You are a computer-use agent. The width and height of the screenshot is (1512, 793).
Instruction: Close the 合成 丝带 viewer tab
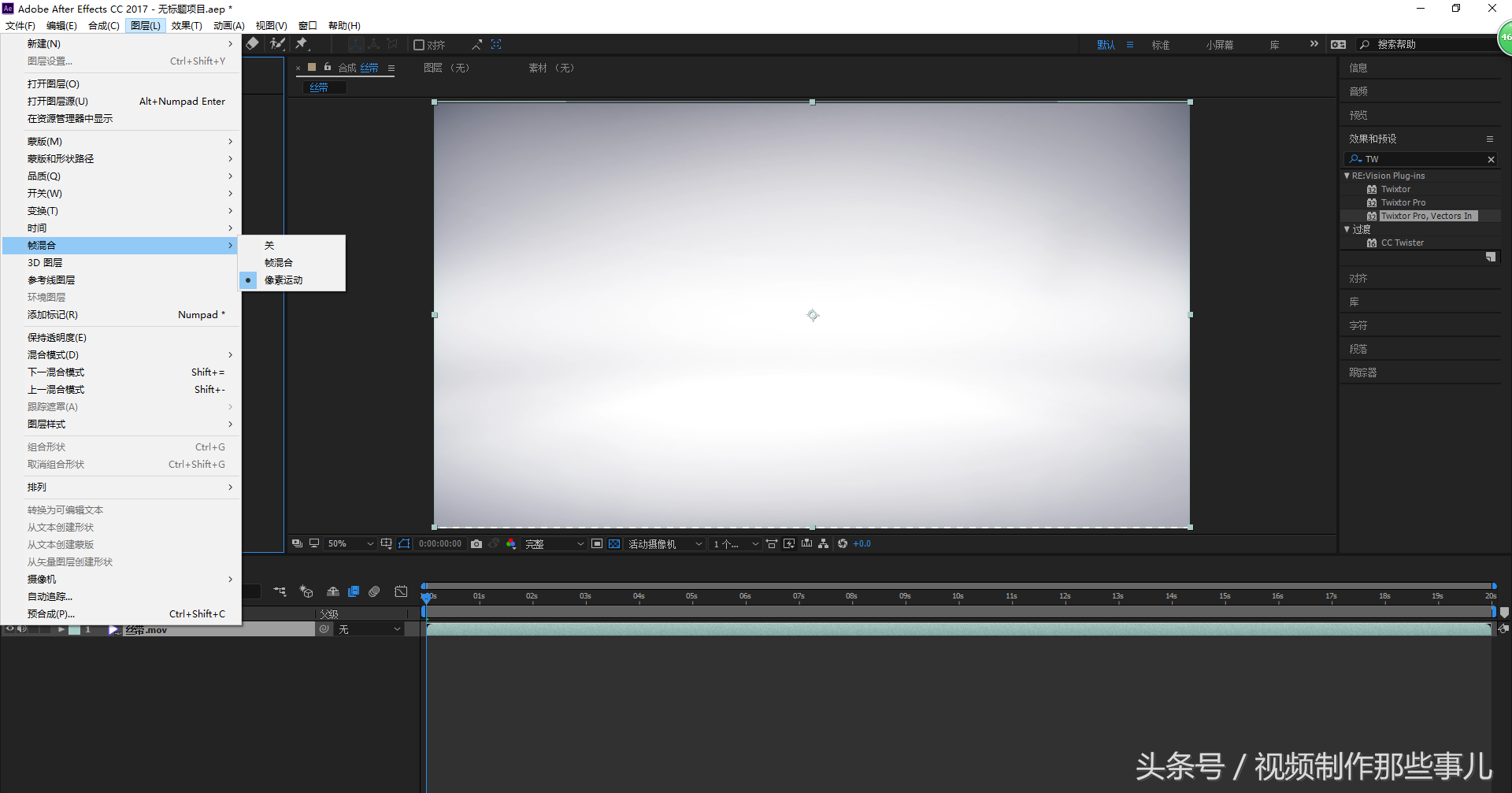click(x=298, y=69)
